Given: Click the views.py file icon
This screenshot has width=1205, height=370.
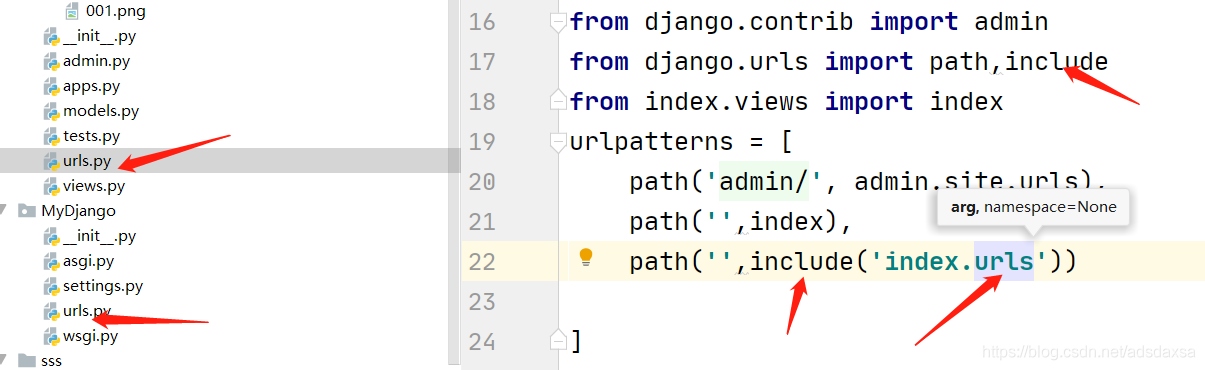Looking at the screenshot, I should click(x=52, y=186).
